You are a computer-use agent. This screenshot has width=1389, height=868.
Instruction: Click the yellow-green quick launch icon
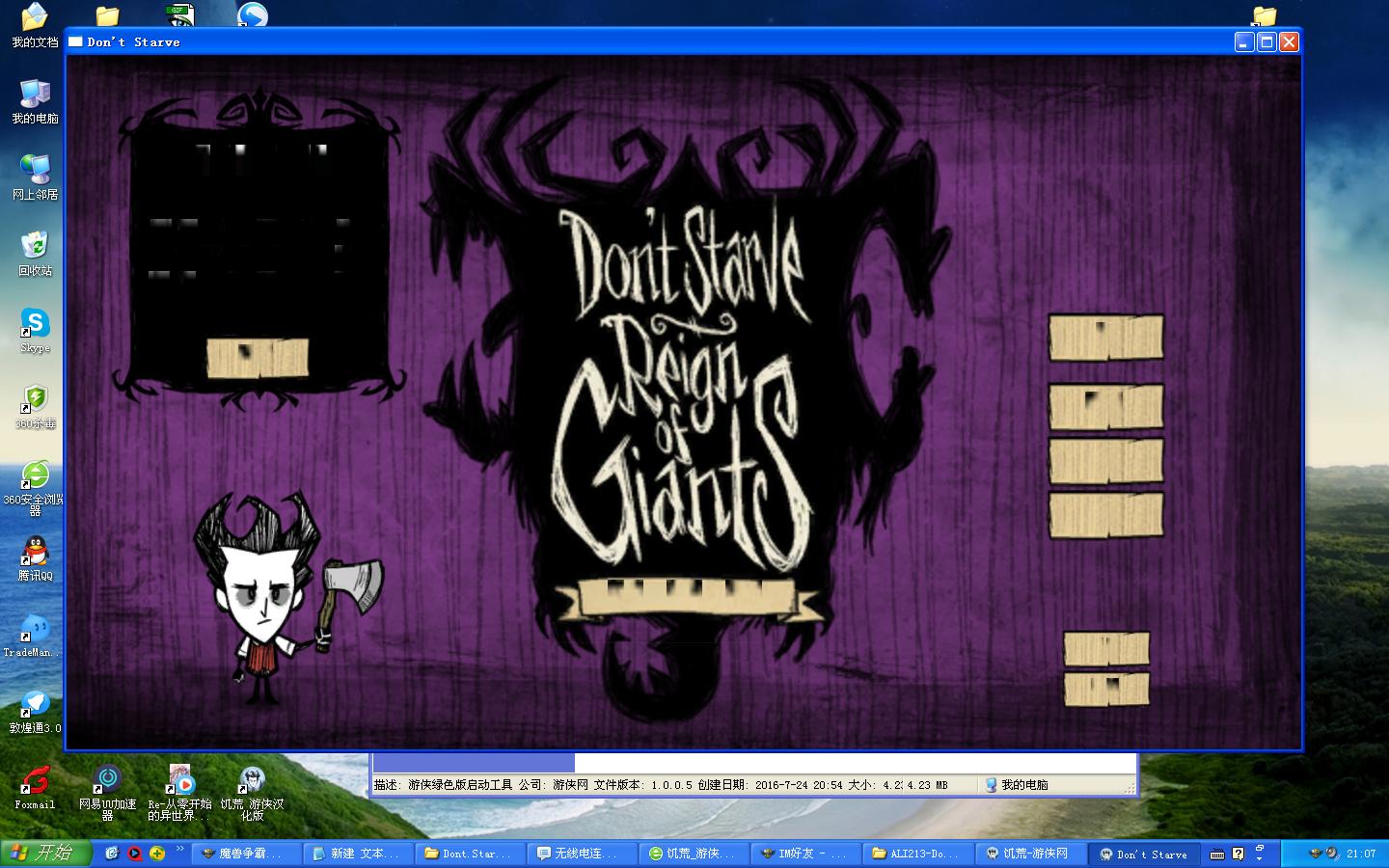157,854
